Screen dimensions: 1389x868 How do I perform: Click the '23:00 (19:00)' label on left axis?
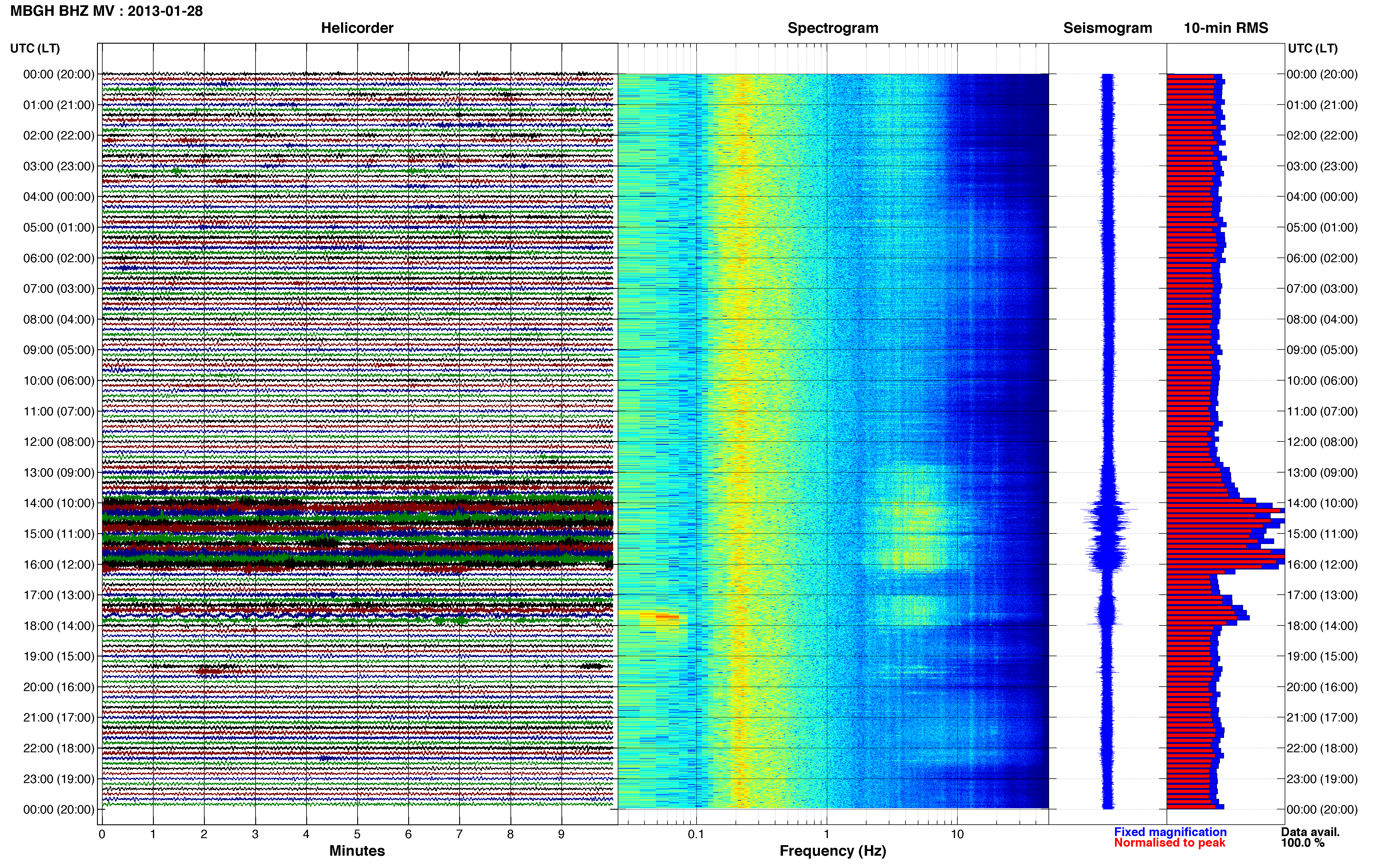[59, 779]
